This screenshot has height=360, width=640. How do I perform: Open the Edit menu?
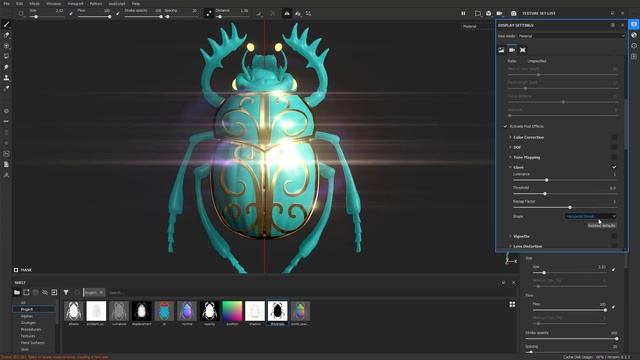pos(20,3)
